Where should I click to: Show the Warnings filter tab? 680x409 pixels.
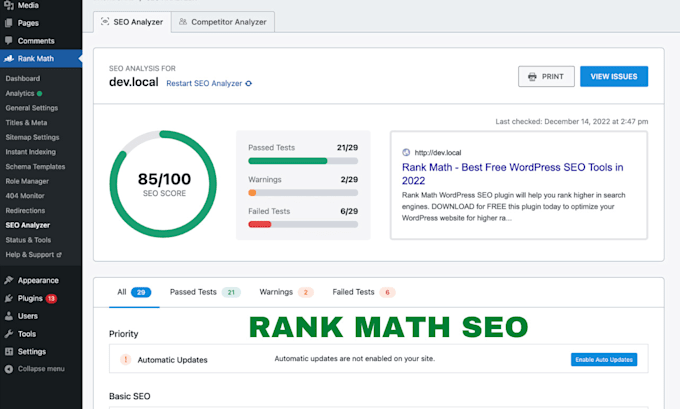pyautogui.click(x=286, y=292)
